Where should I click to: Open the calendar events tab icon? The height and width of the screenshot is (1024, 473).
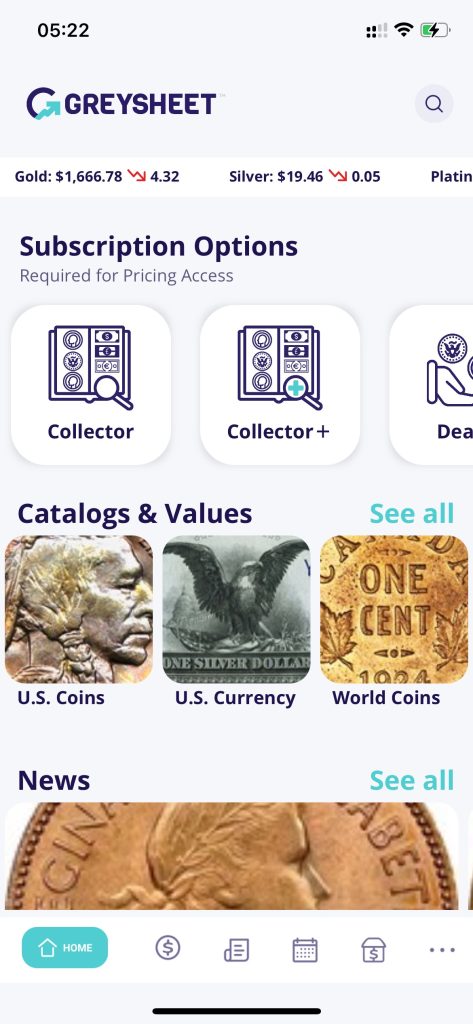(305, 950)
